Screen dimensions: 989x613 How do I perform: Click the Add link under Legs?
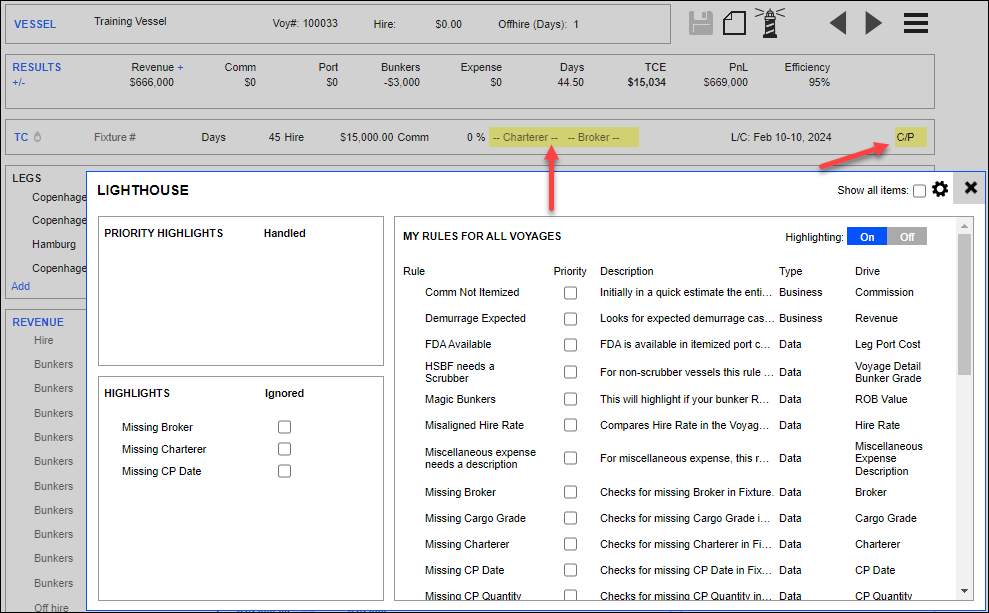pyautogui.click(x=20, y=286)
